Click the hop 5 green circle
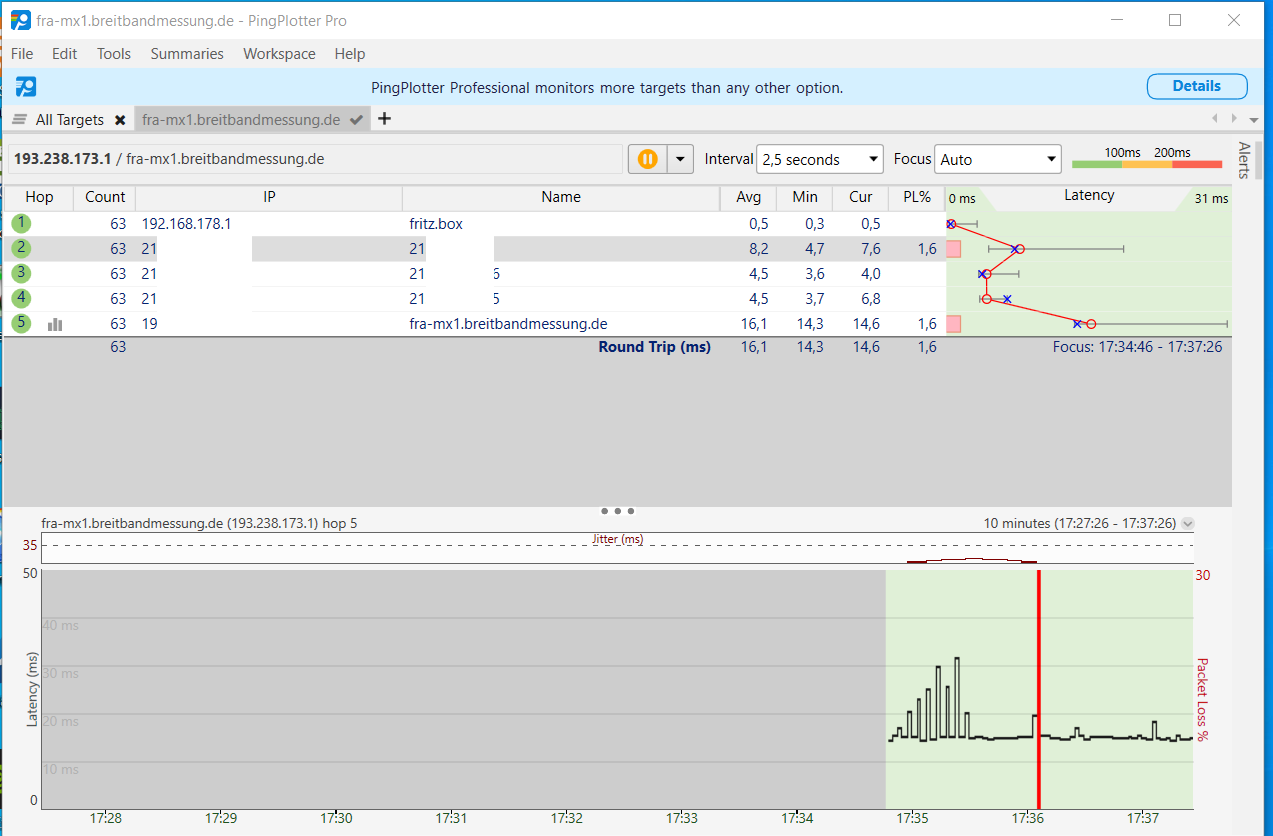 22,323
